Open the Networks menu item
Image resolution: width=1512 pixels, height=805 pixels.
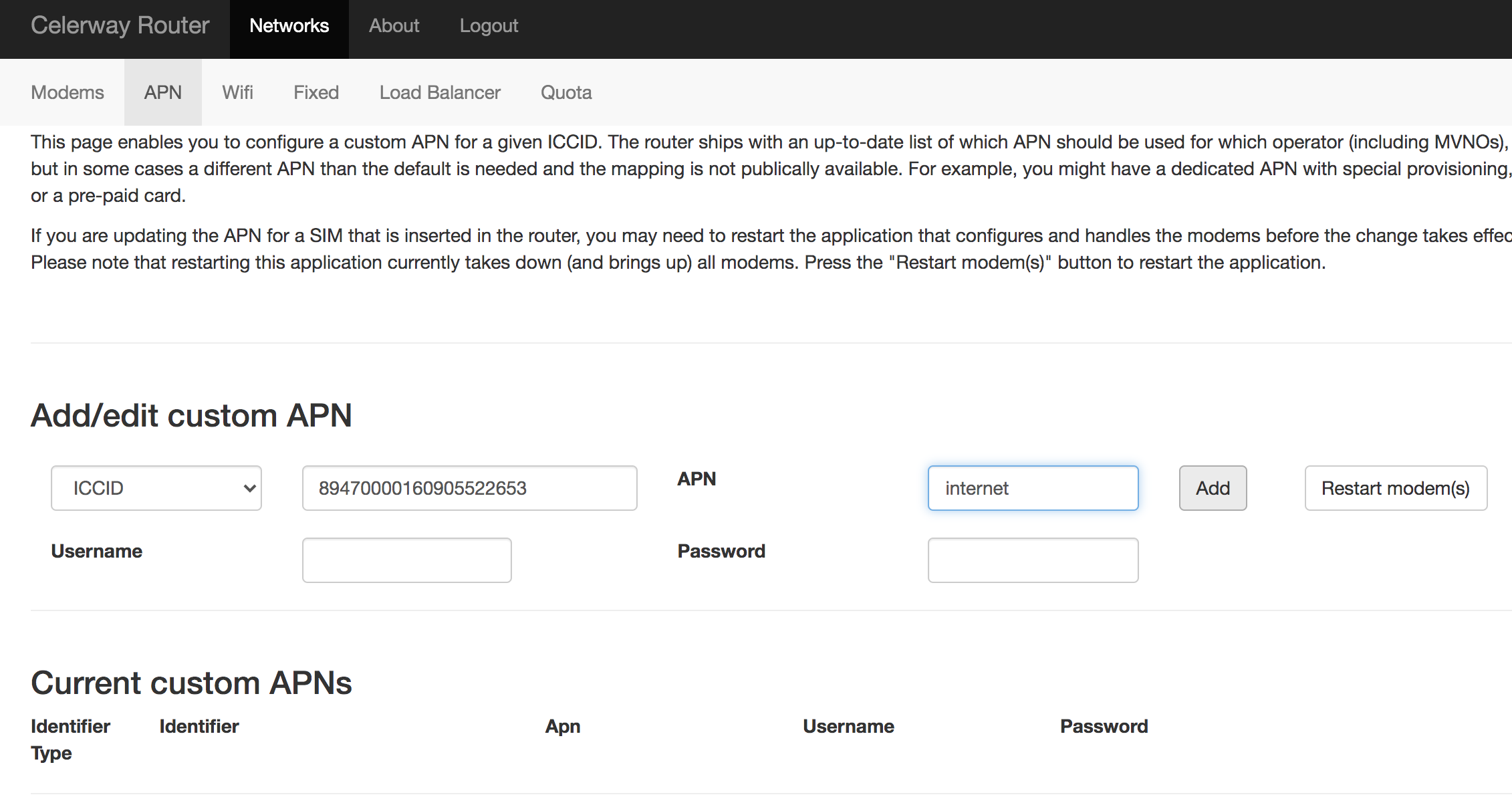tap(289, 25)
